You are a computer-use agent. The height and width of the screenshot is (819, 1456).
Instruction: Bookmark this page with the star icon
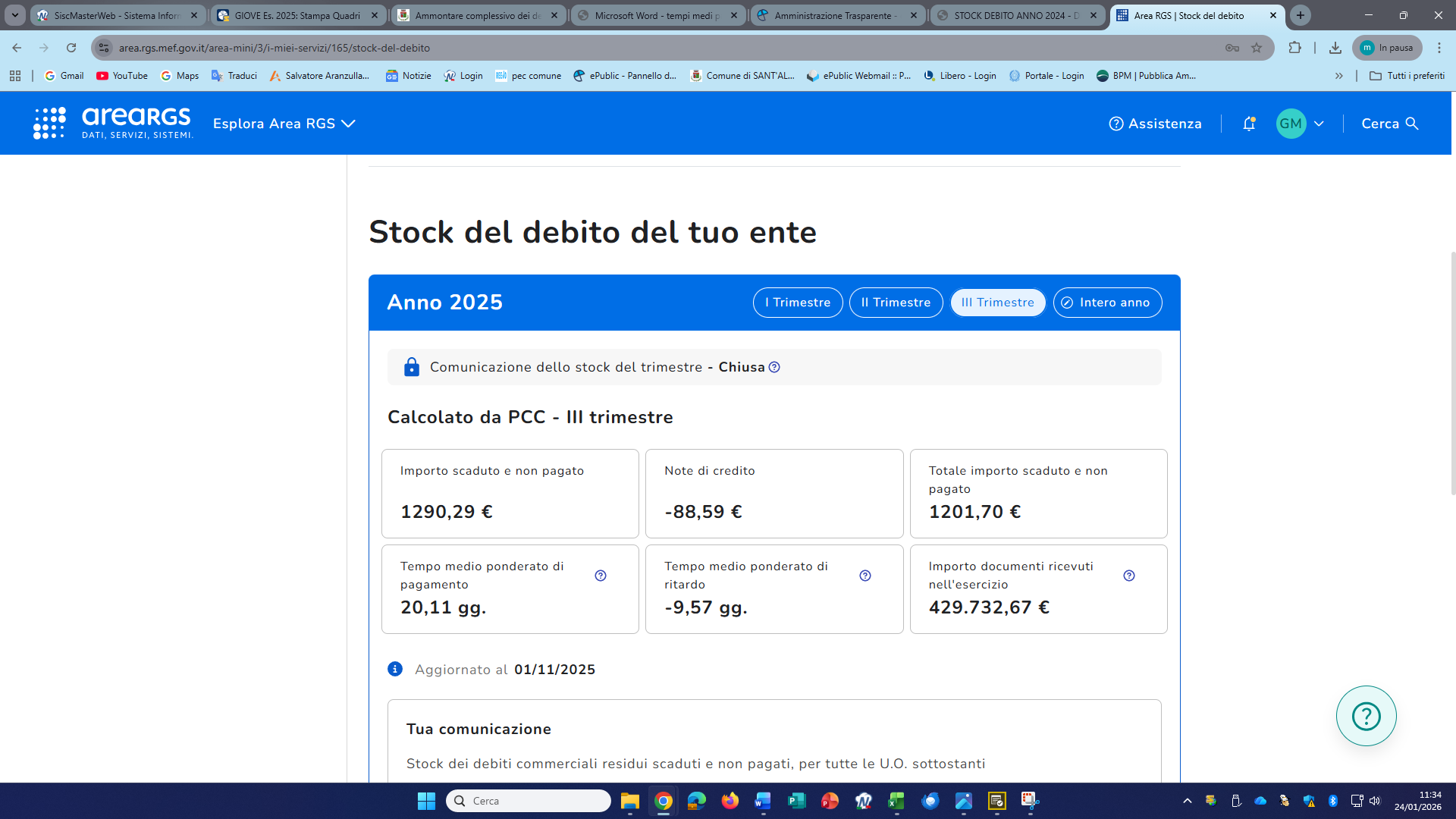coord(1257,48)
